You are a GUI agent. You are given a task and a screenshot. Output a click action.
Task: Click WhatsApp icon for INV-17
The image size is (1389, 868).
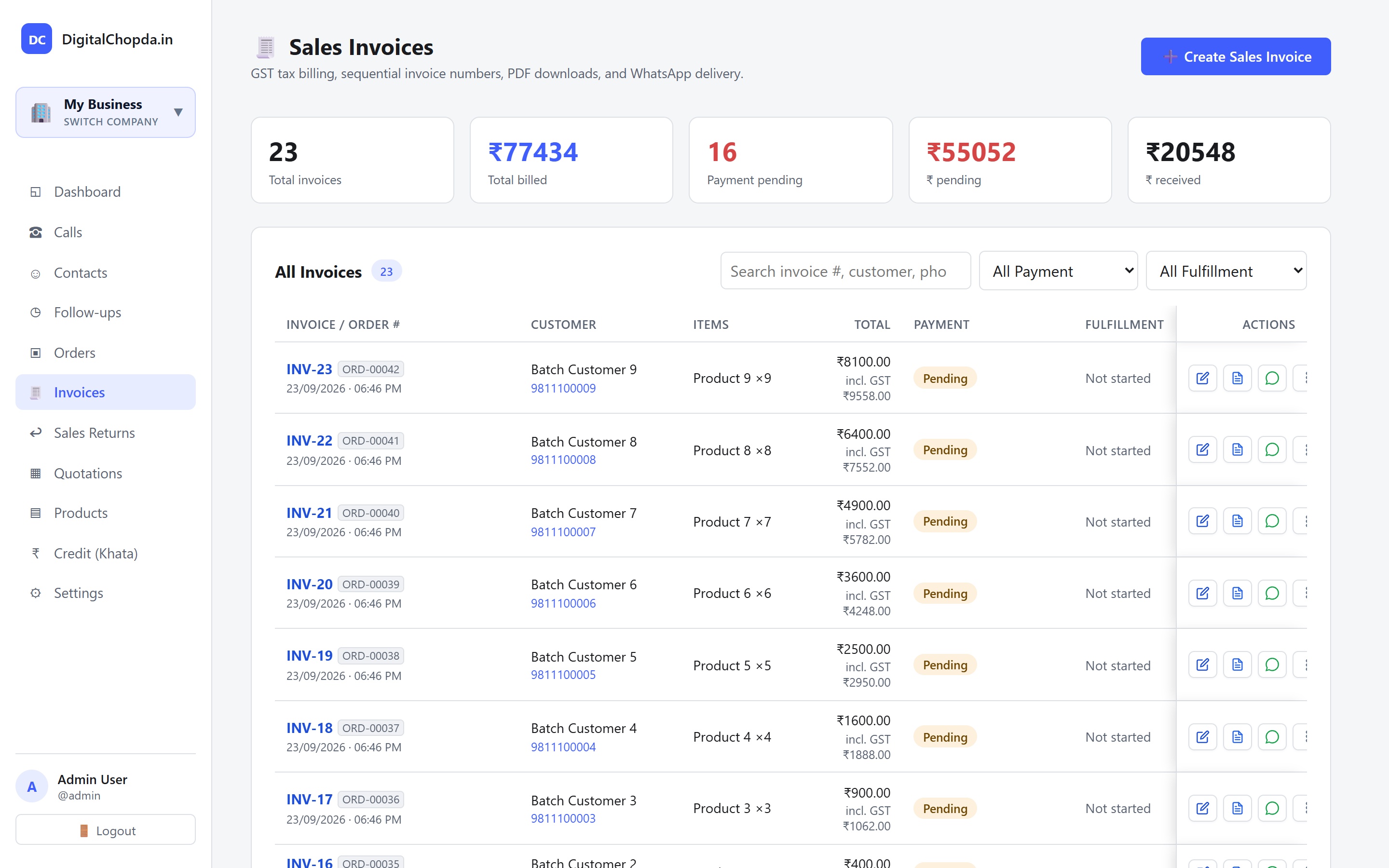pos(1272,808)
